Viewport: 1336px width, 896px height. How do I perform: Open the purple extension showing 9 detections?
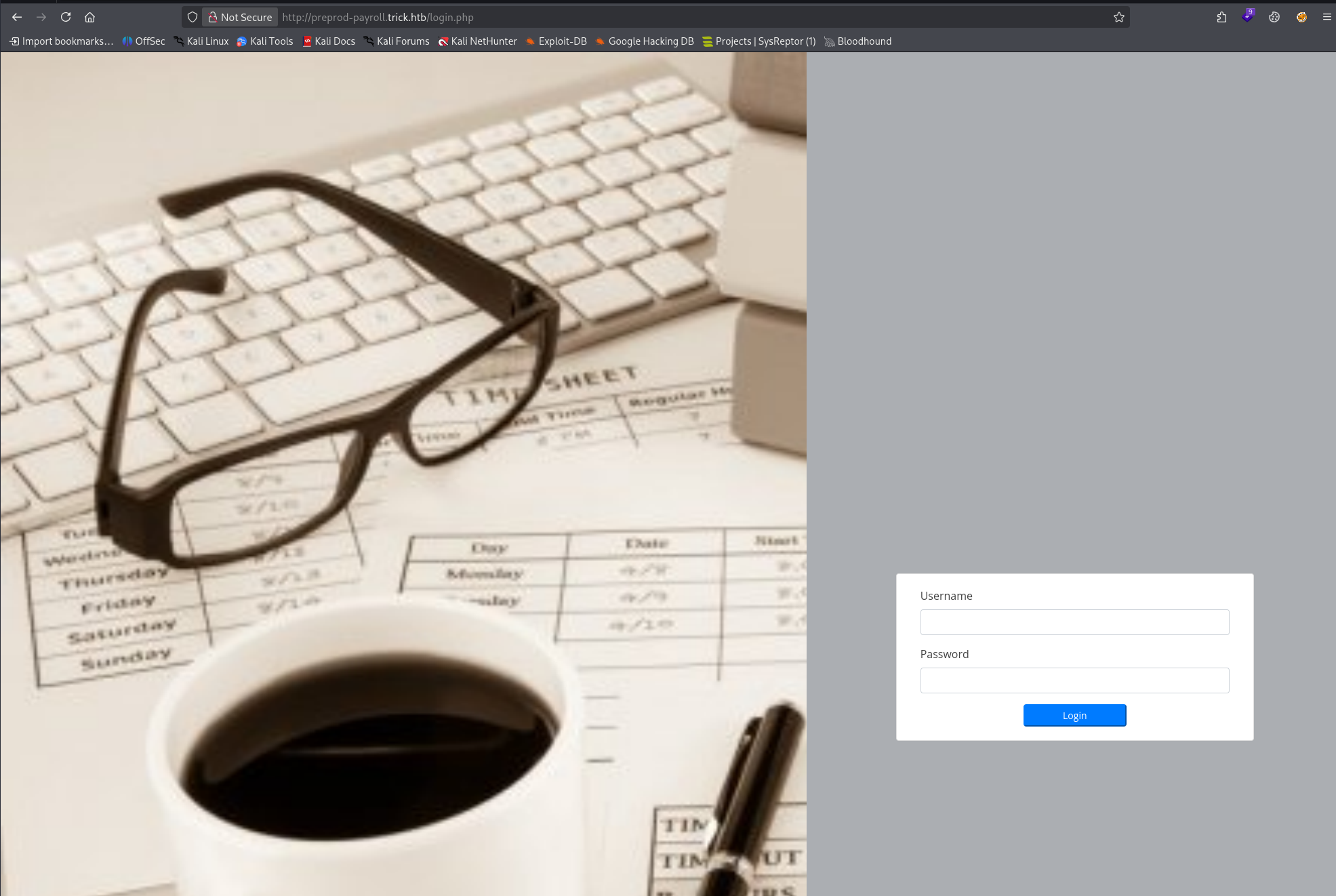tap(1248, 17)
